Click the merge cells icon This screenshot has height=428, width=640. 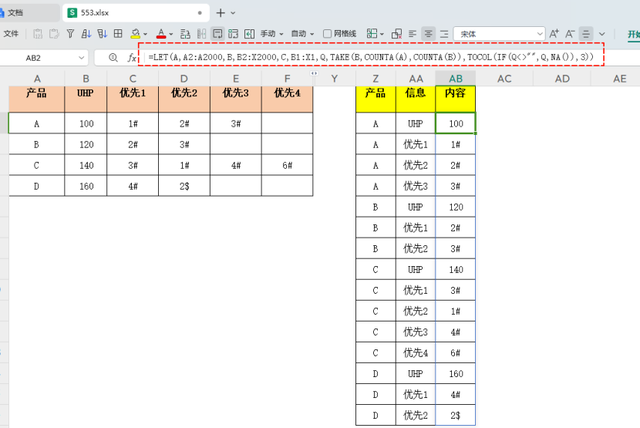(x=233, y=34)
